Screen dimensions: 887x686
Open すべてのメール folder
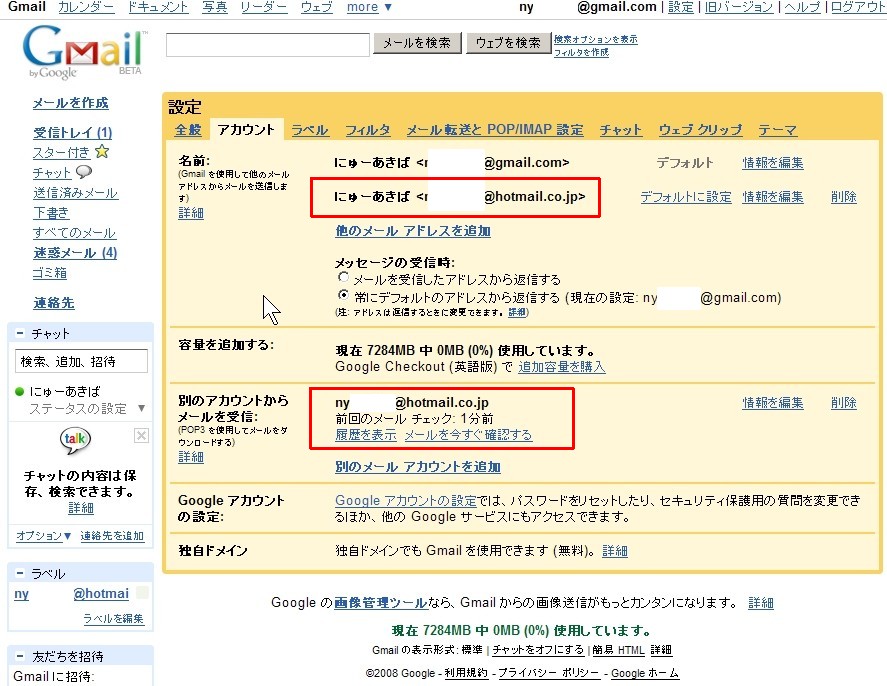(74, 232)
